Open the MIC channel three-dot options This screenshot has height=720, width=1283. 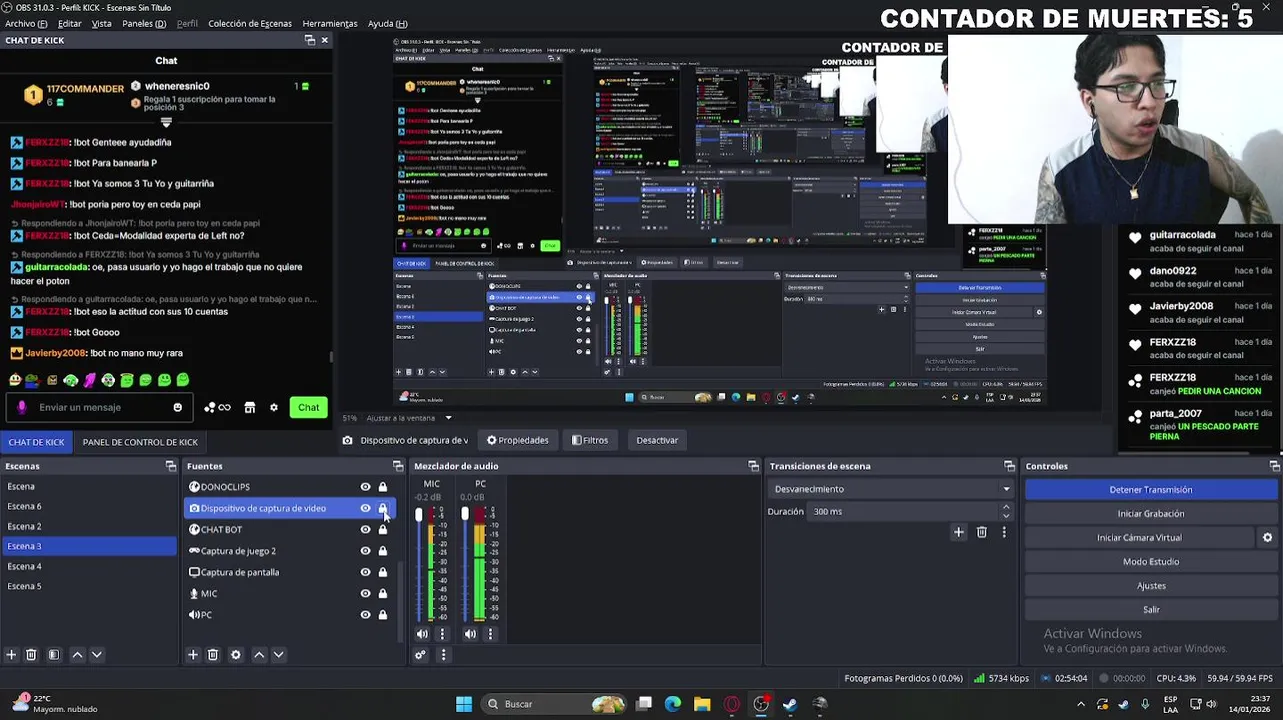coord(442,634)
